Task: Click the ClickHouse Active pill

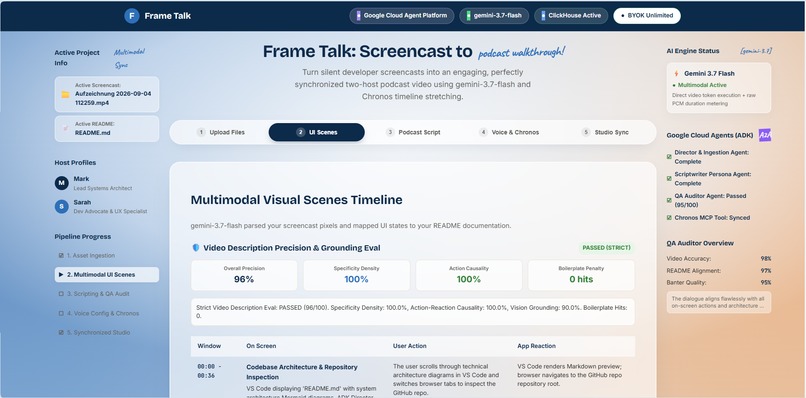Action: [571, 15]
